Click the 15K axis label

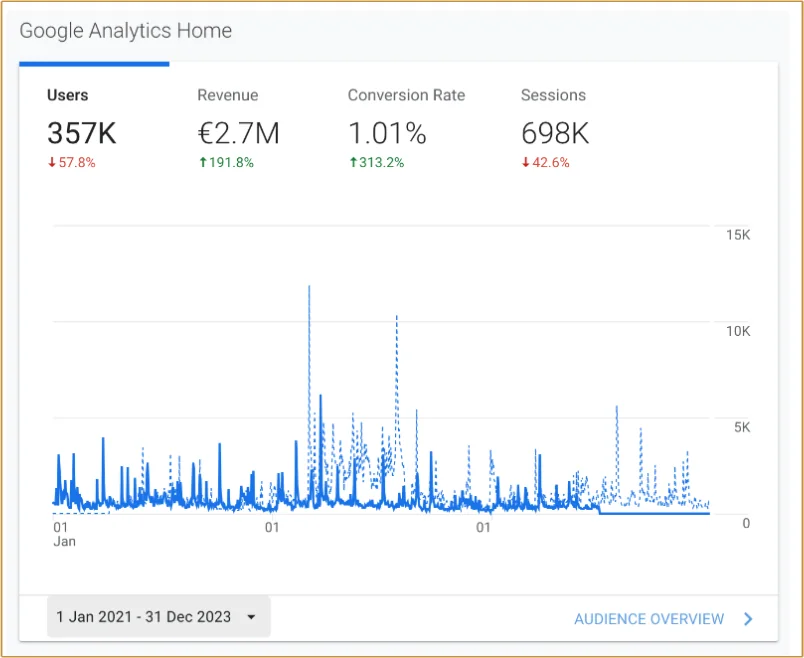(x=738, y=235)
